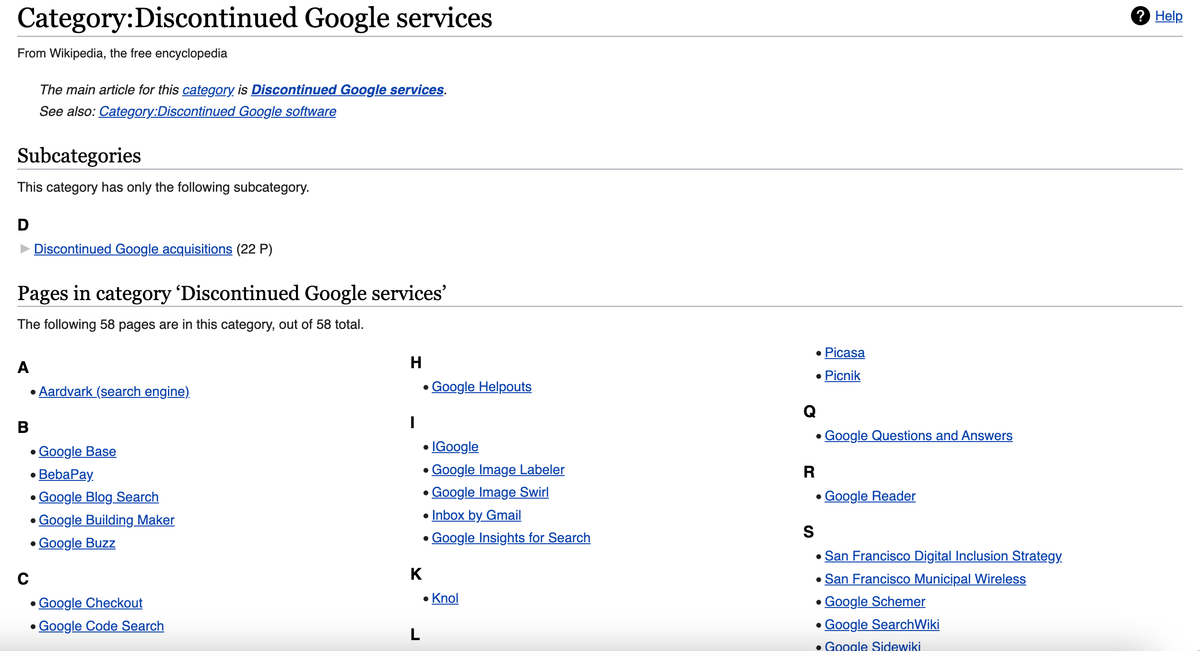Go to the Google Base article
Screen dimensions: 1200x651
[x=77, y=451]
